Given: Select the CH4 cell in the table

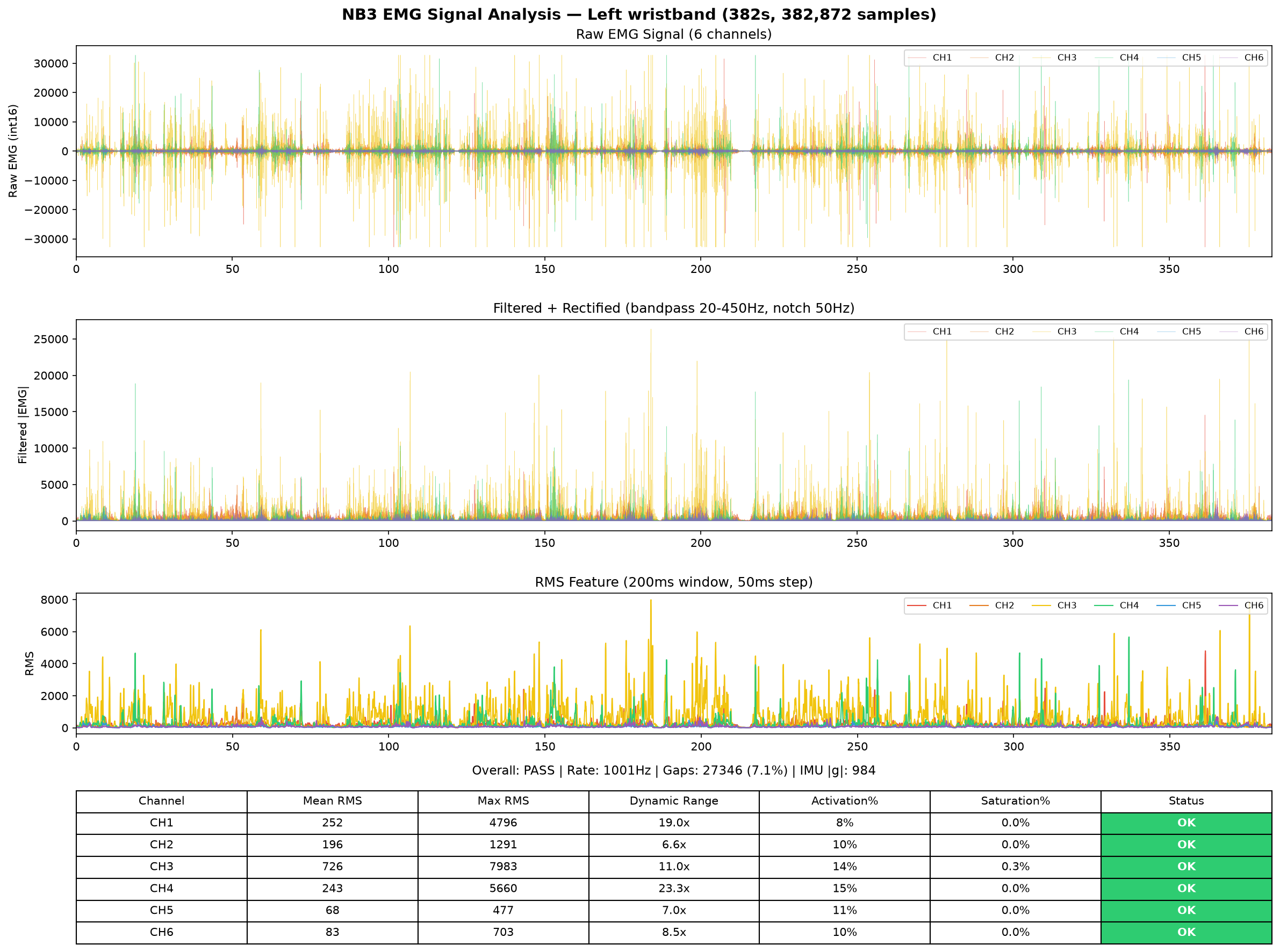Looking at the screenshot, I should click(161, 889).
